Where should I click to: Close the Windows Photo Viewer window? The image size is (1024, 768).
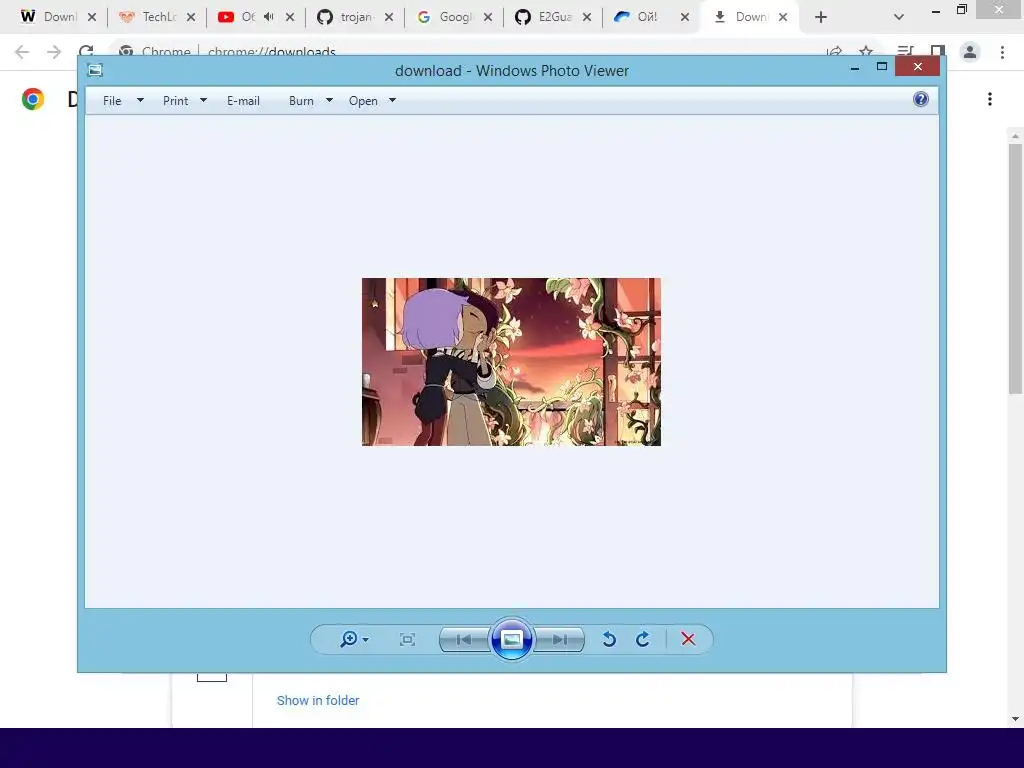tap(918, 67)
